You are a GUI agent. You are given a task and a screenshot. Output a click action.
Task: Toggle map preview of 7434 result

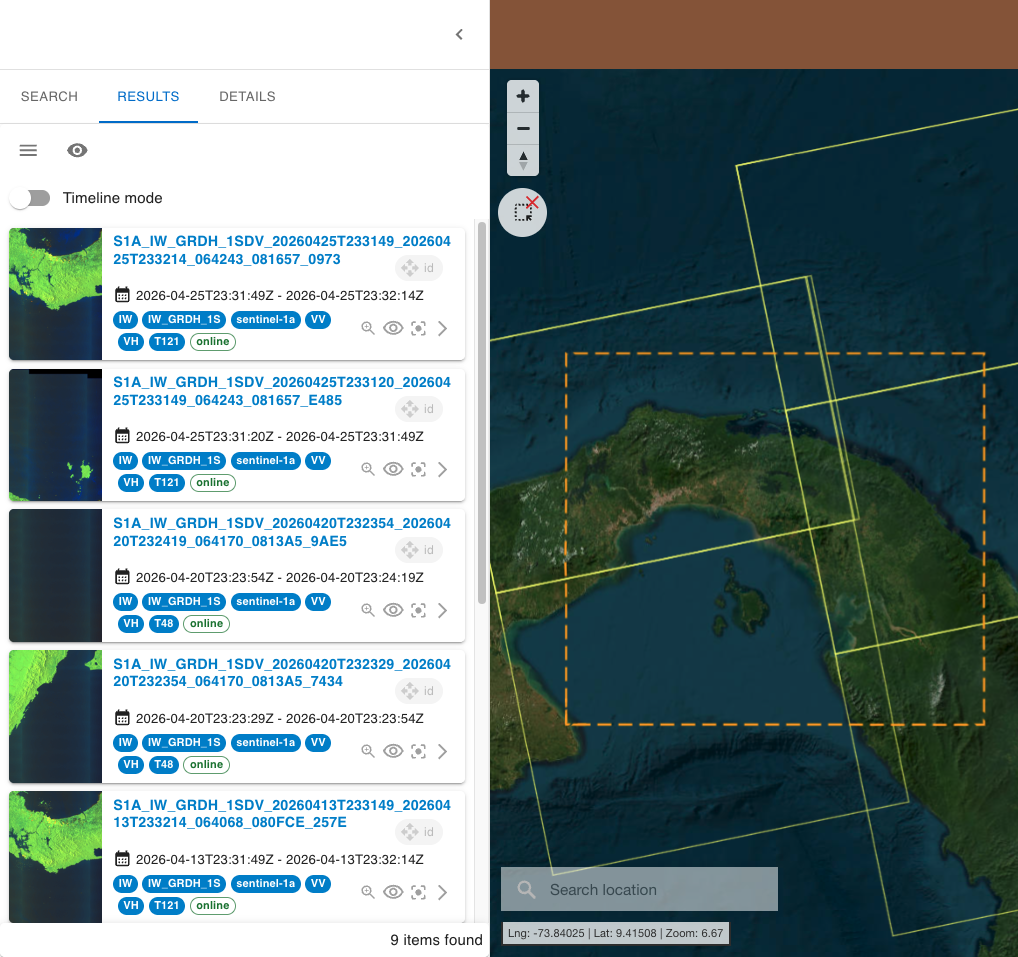(393, 751)
